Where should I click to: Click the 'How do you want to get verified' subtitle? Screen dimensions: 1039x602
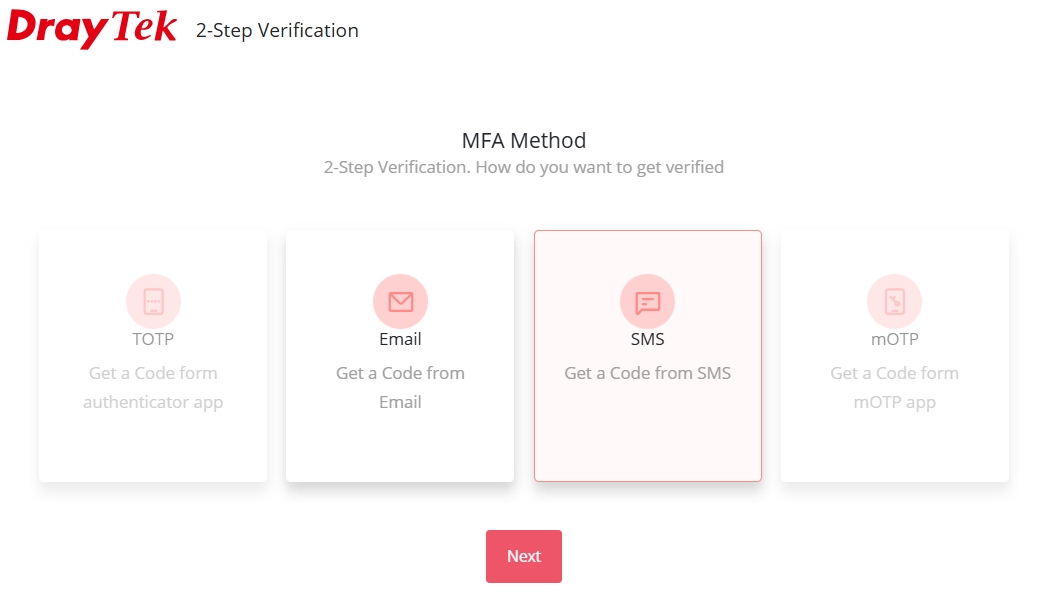click(x=599, y=167)
